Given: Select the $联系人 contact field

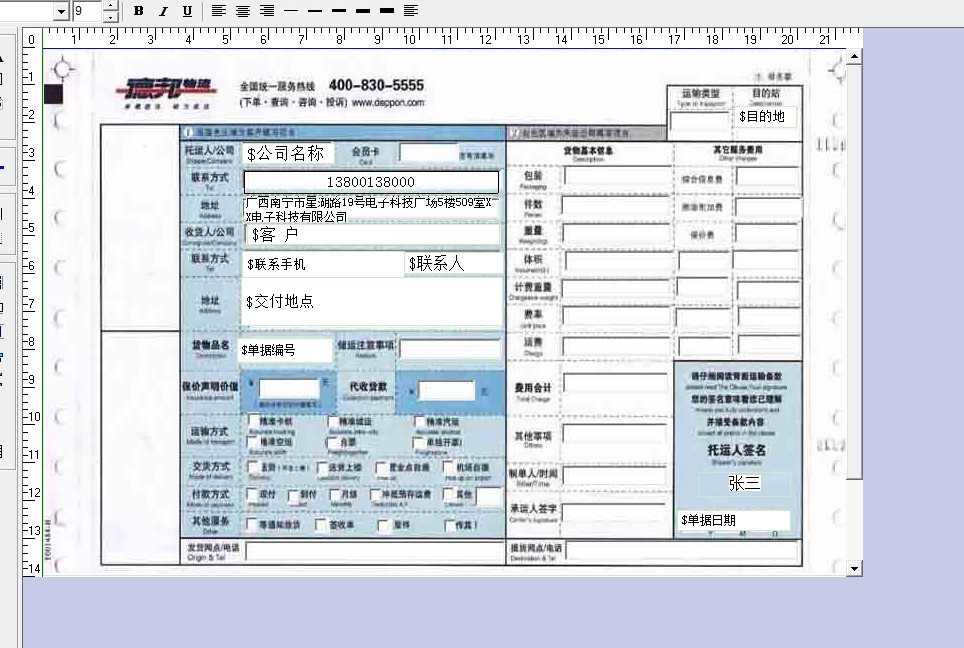Looking at the screenshot, I should [x=454, y=264].
